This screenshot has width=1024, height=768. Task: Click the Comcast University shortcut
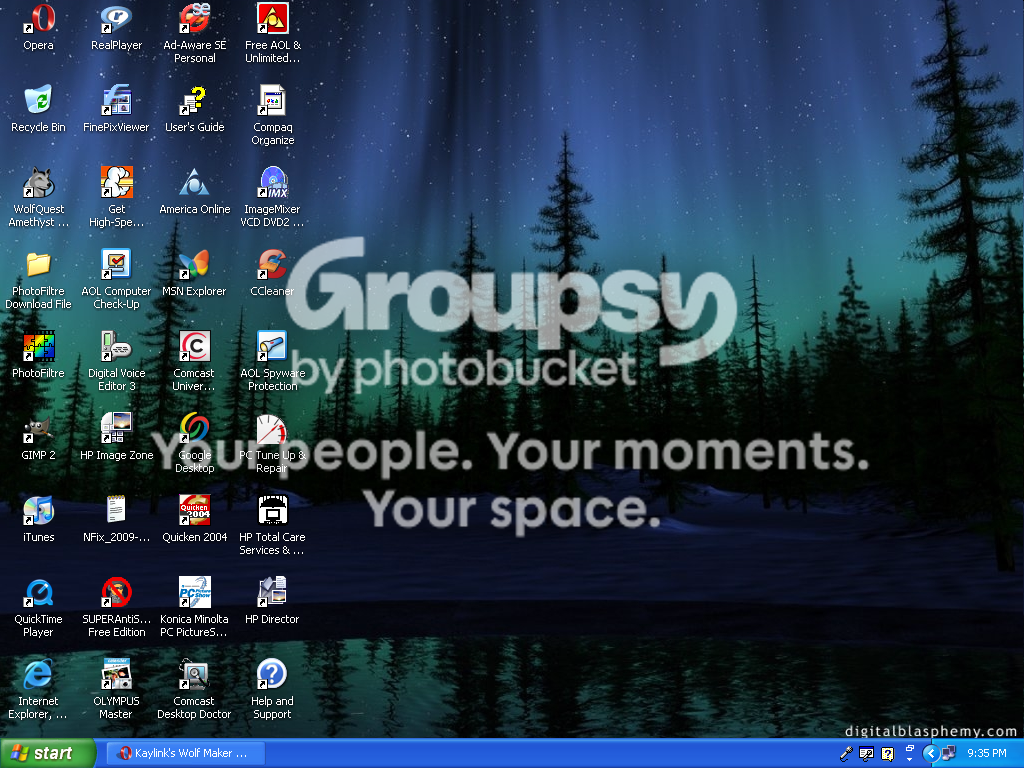tap(195, 347)
